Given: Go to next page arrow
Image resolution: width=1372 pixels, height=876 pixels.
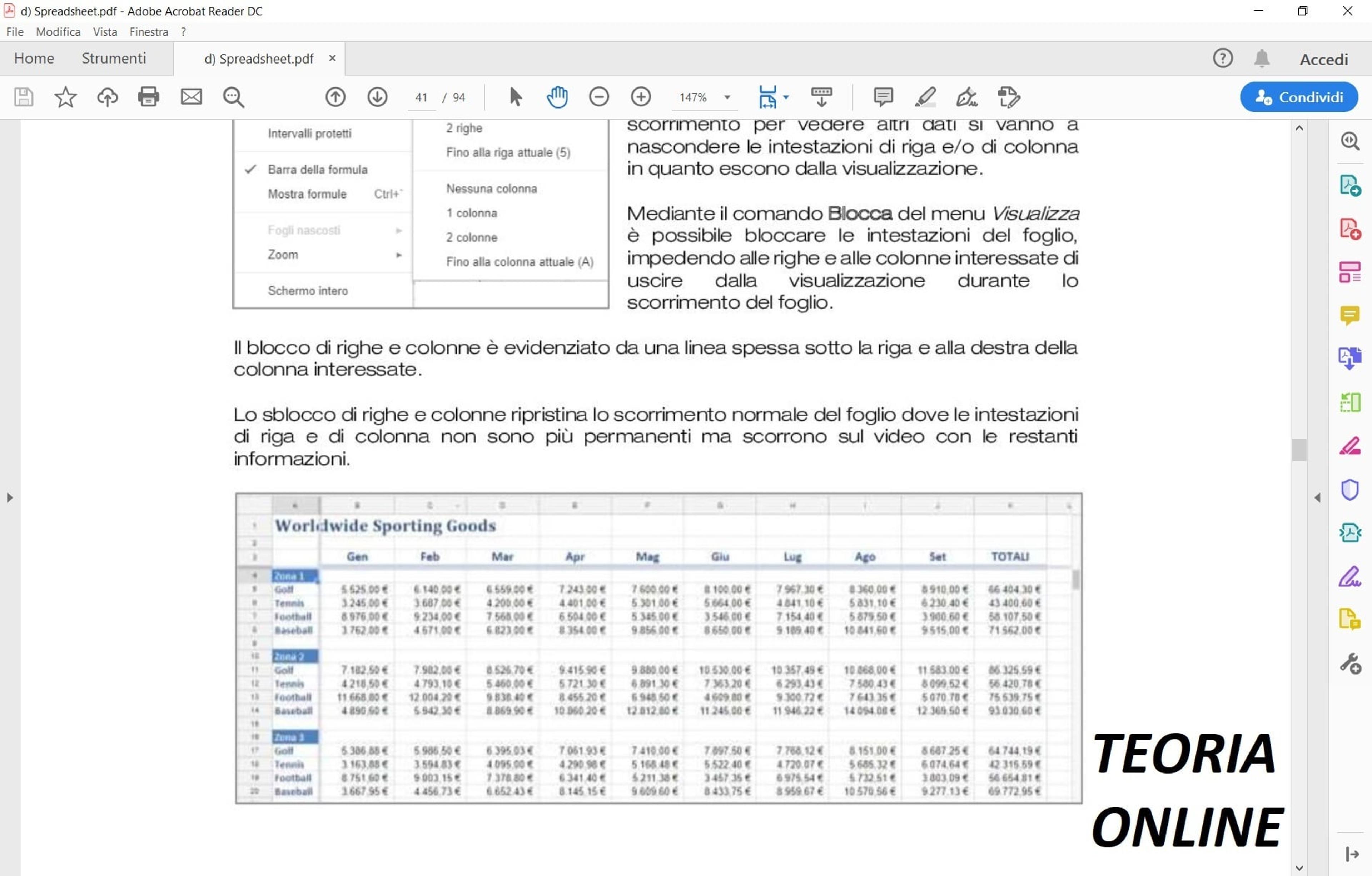Looking at the screenshot, I should pyautogui.click(x=377, y=97).
